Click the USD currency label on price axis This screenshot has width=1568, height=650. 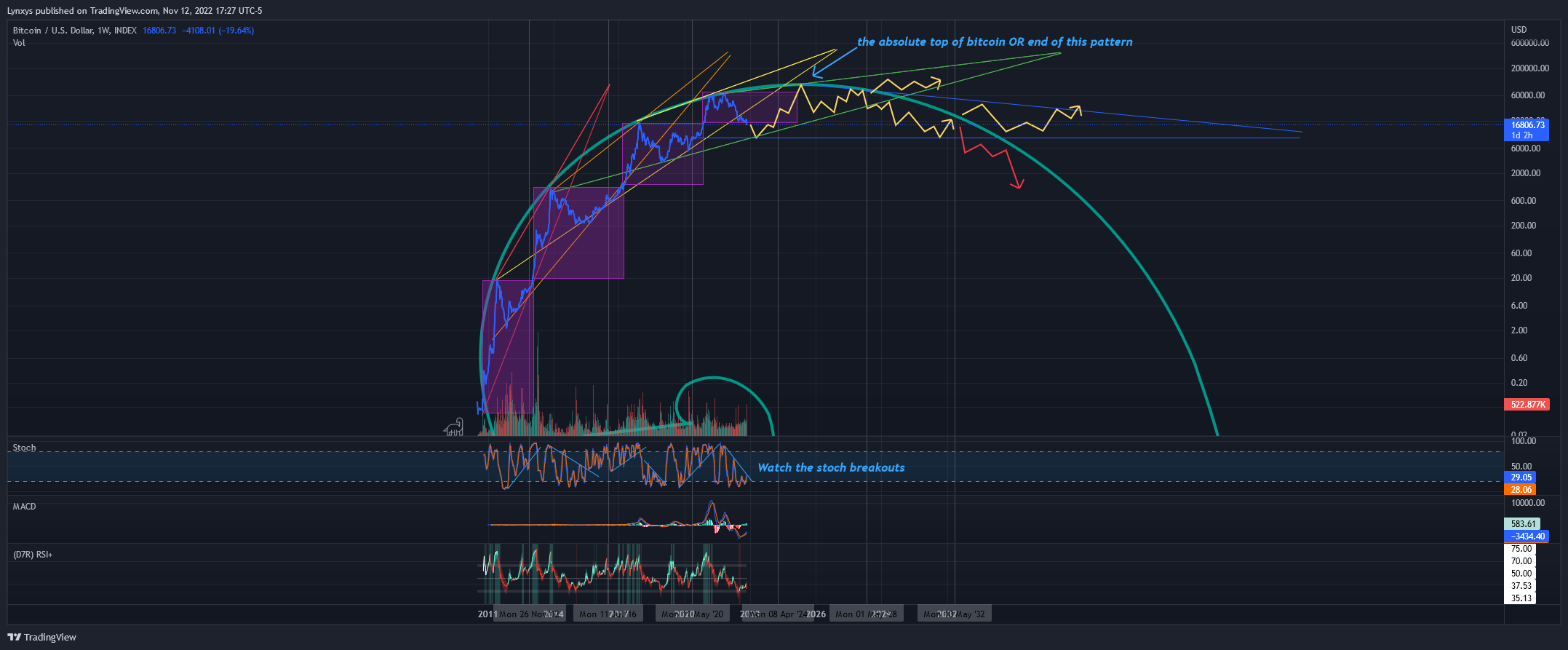1519,30
